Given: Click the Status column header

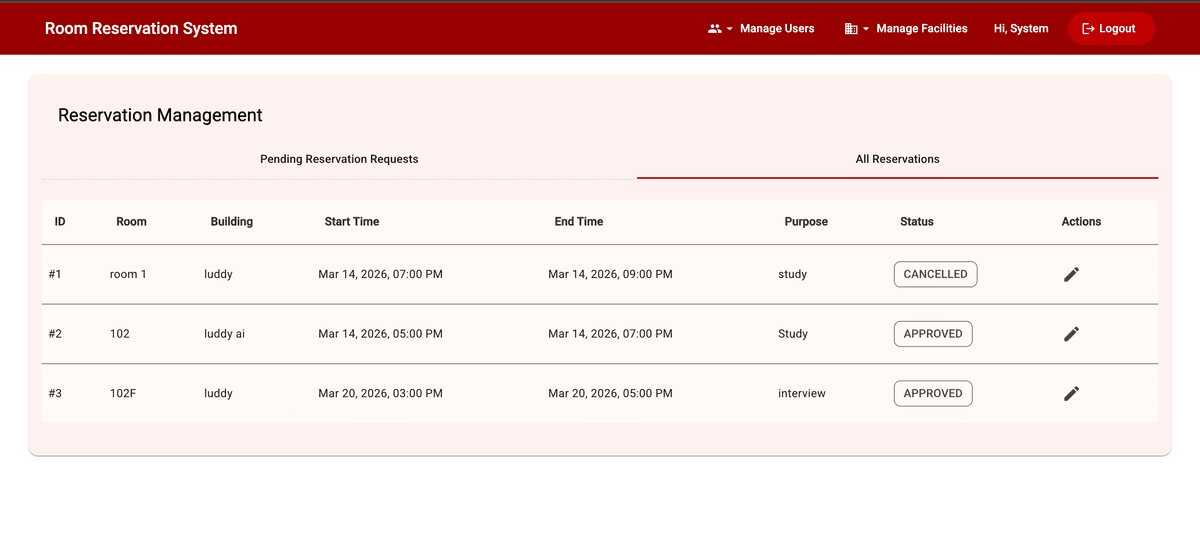Looking at the screenshot, I should (x=916, y=222).
